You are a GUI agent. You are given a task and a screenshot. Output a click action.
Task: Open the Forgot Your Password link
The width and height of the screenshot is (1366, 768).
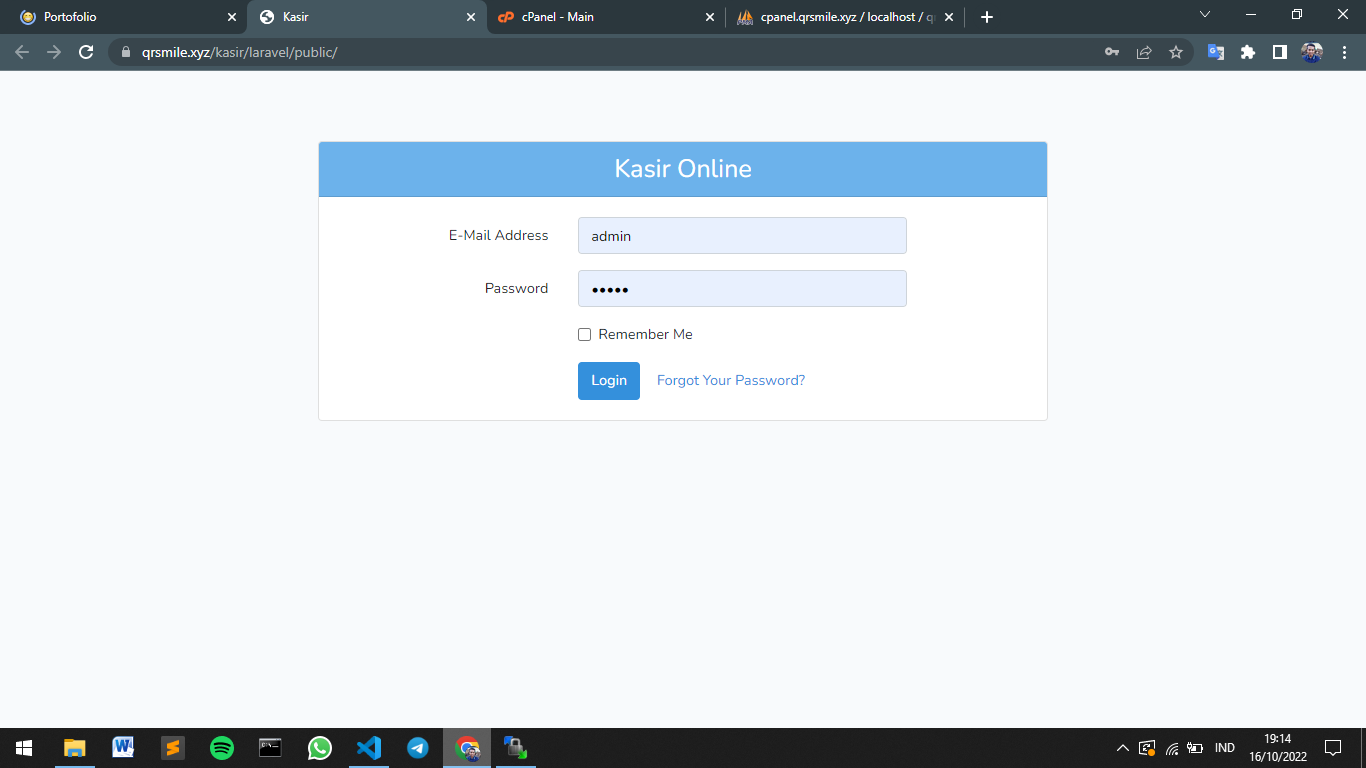[x=730, y=381]
